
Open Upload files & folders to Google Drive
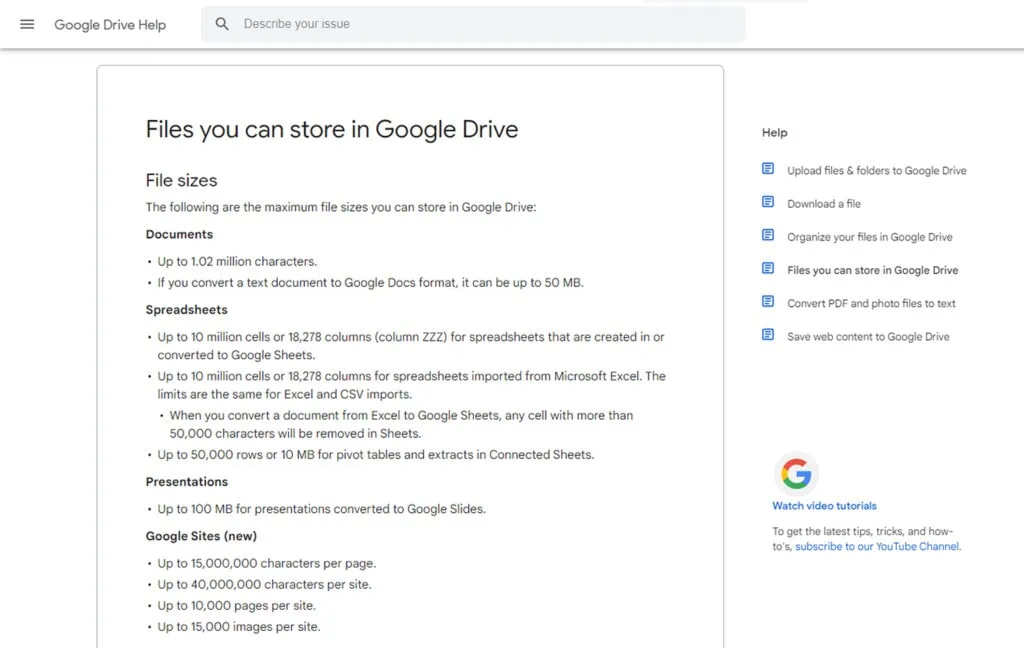point(876,170)
